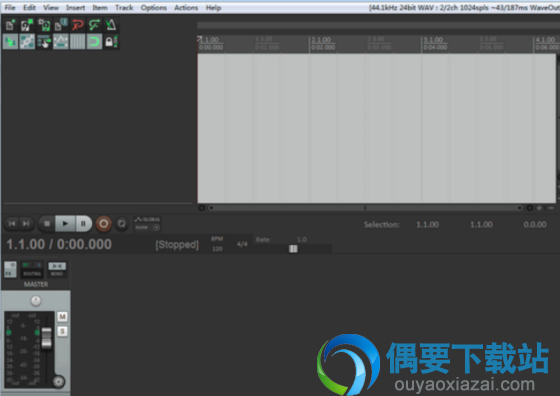Toggle the master Mono button

pyautogui.click(x=57, y=270)
